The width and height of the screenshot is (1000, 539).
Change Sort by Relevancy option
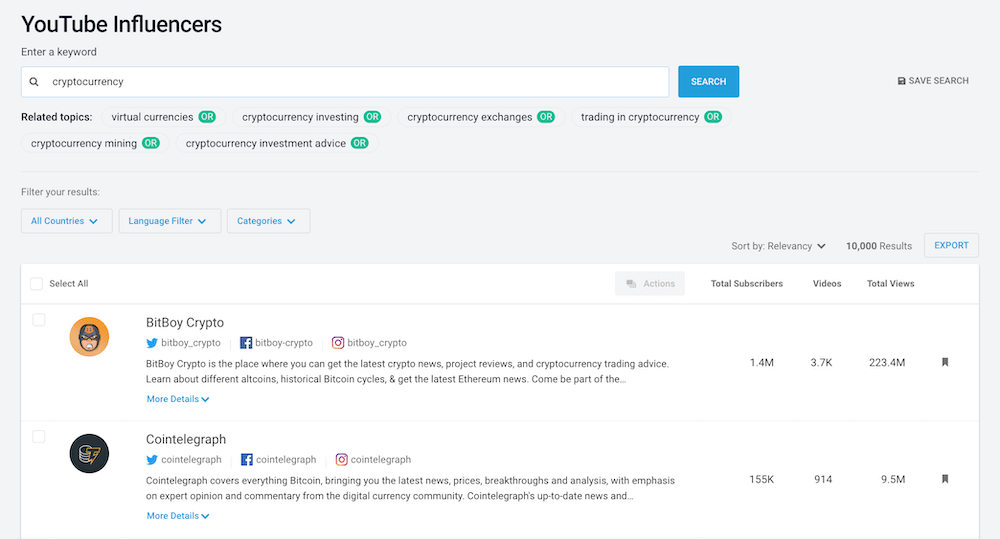[x=778, y=246]
